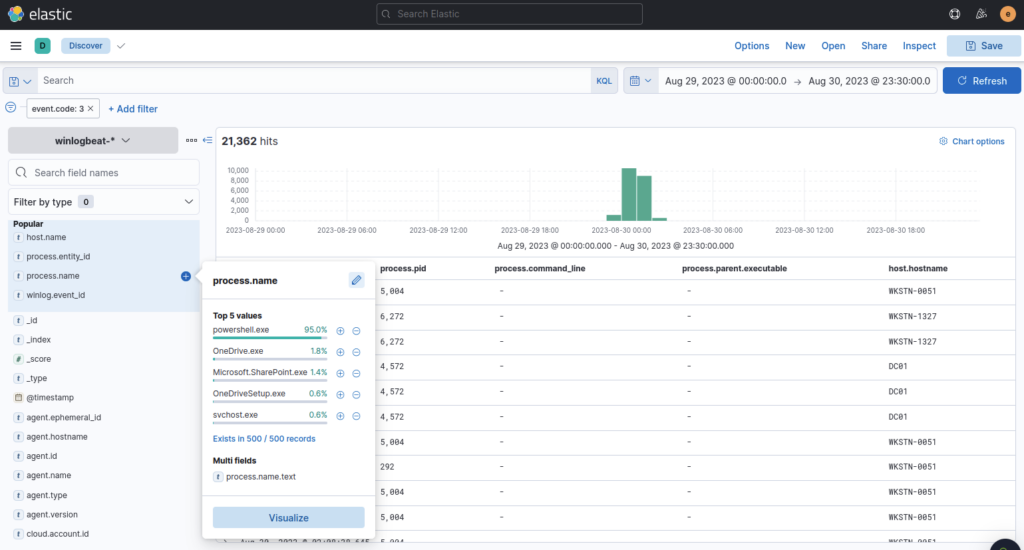1024x550 pixels.
Task: Click Open in the top menu
Action: coord(833,46)
